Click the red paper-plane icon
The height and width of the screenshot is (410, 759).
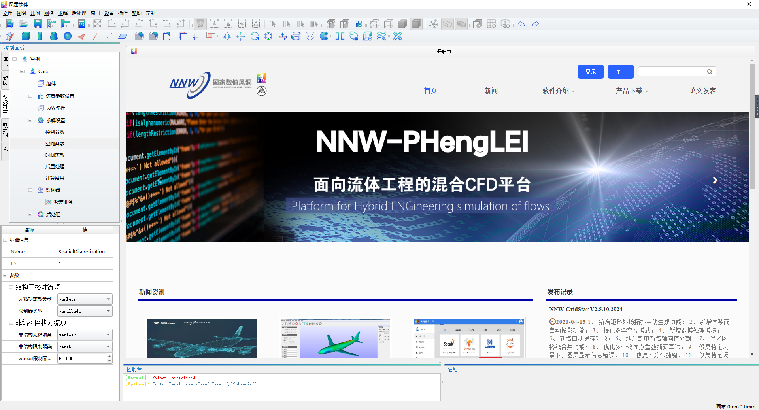[81, 36]
